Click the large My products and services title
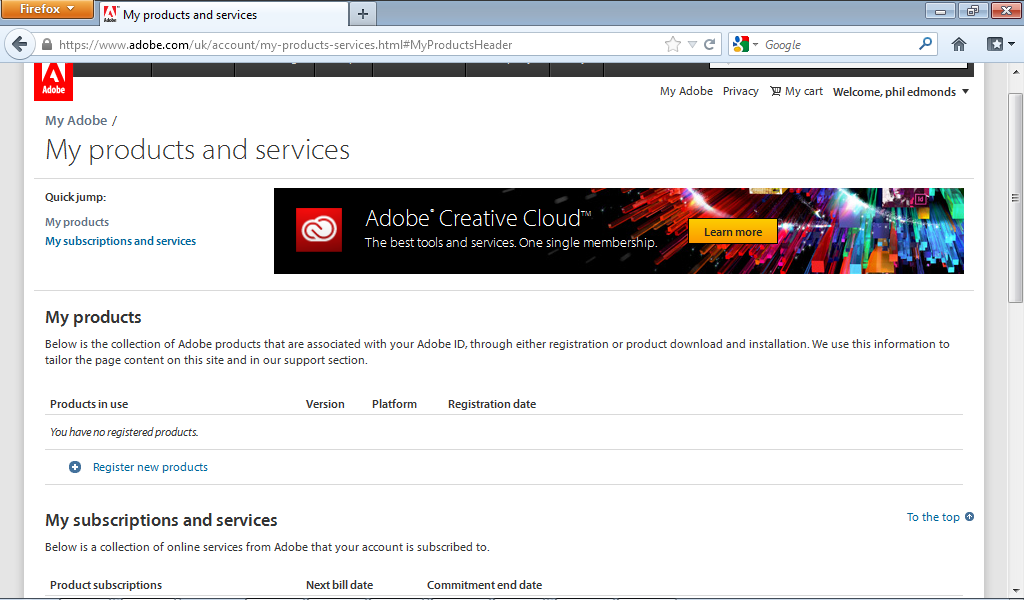This screenshot has width=1024, height=600. coord(197,150)
